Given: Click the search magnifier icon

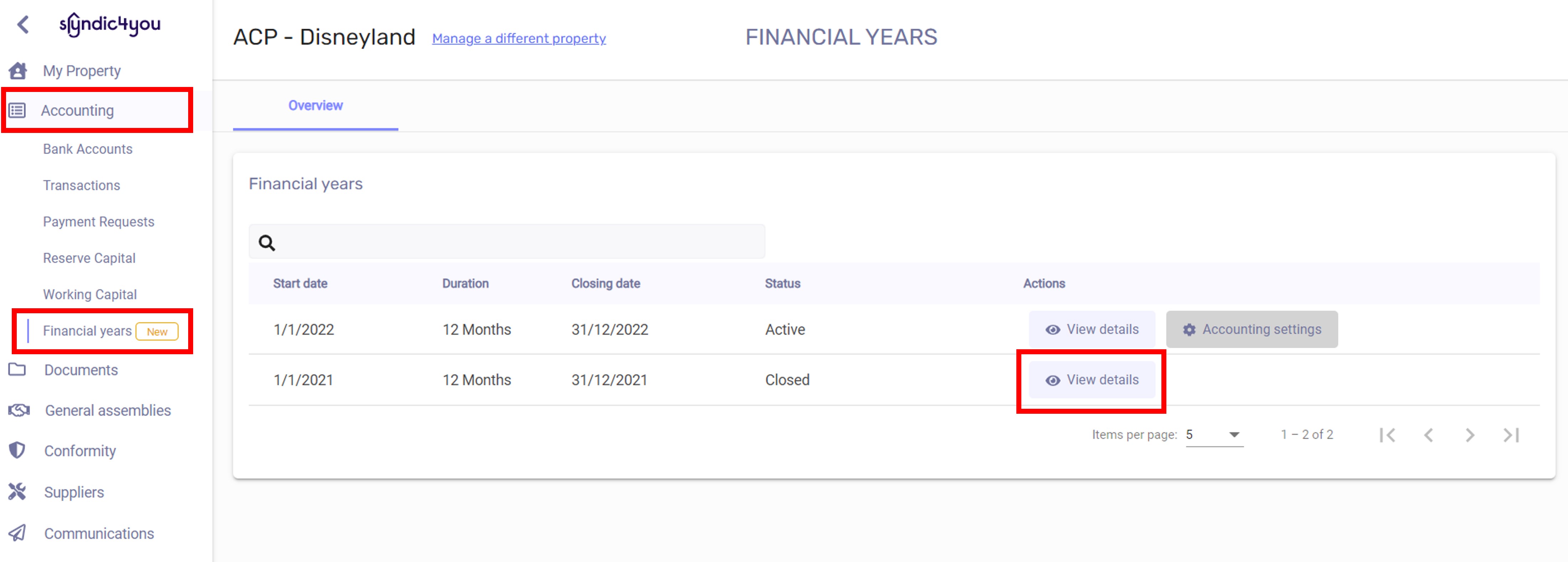Looking at the screenshot, I should tap(267, 243).
